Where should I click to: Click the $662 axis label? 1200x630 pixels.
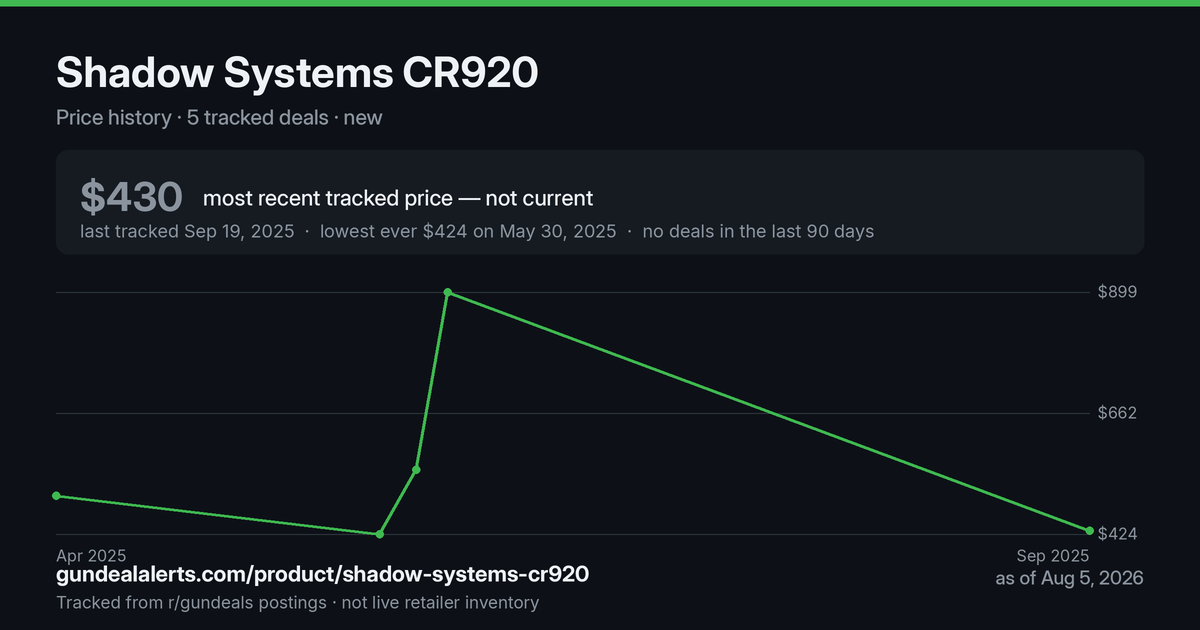tap(1117, 413)
